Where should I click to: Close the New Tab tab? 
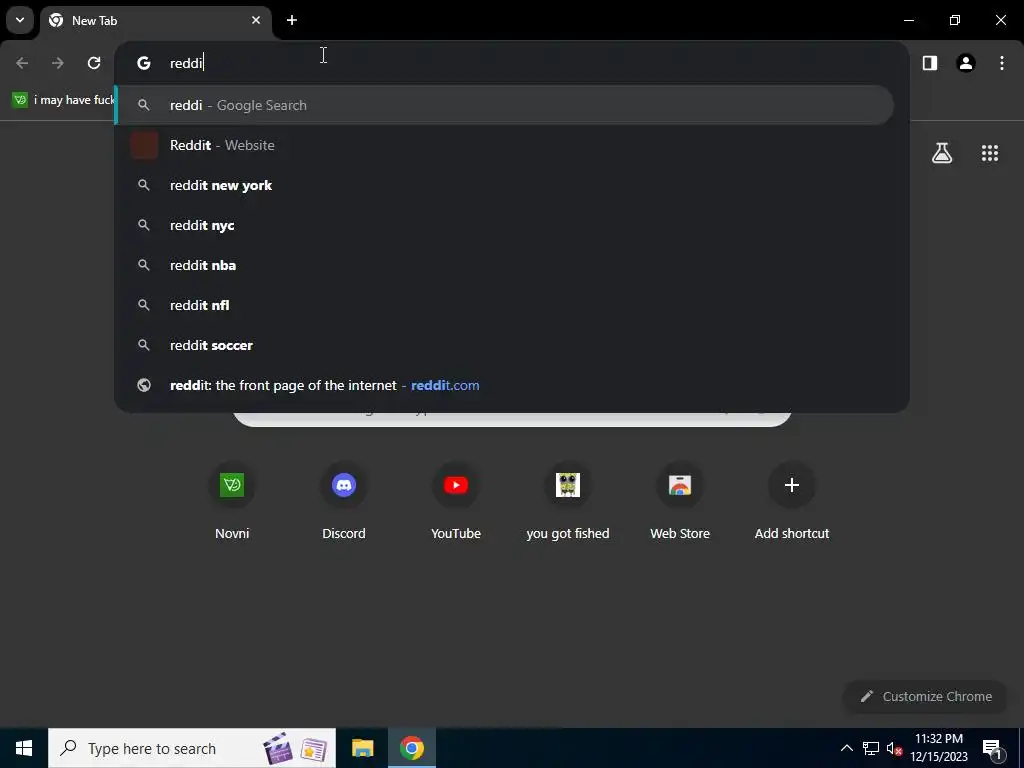256,20
